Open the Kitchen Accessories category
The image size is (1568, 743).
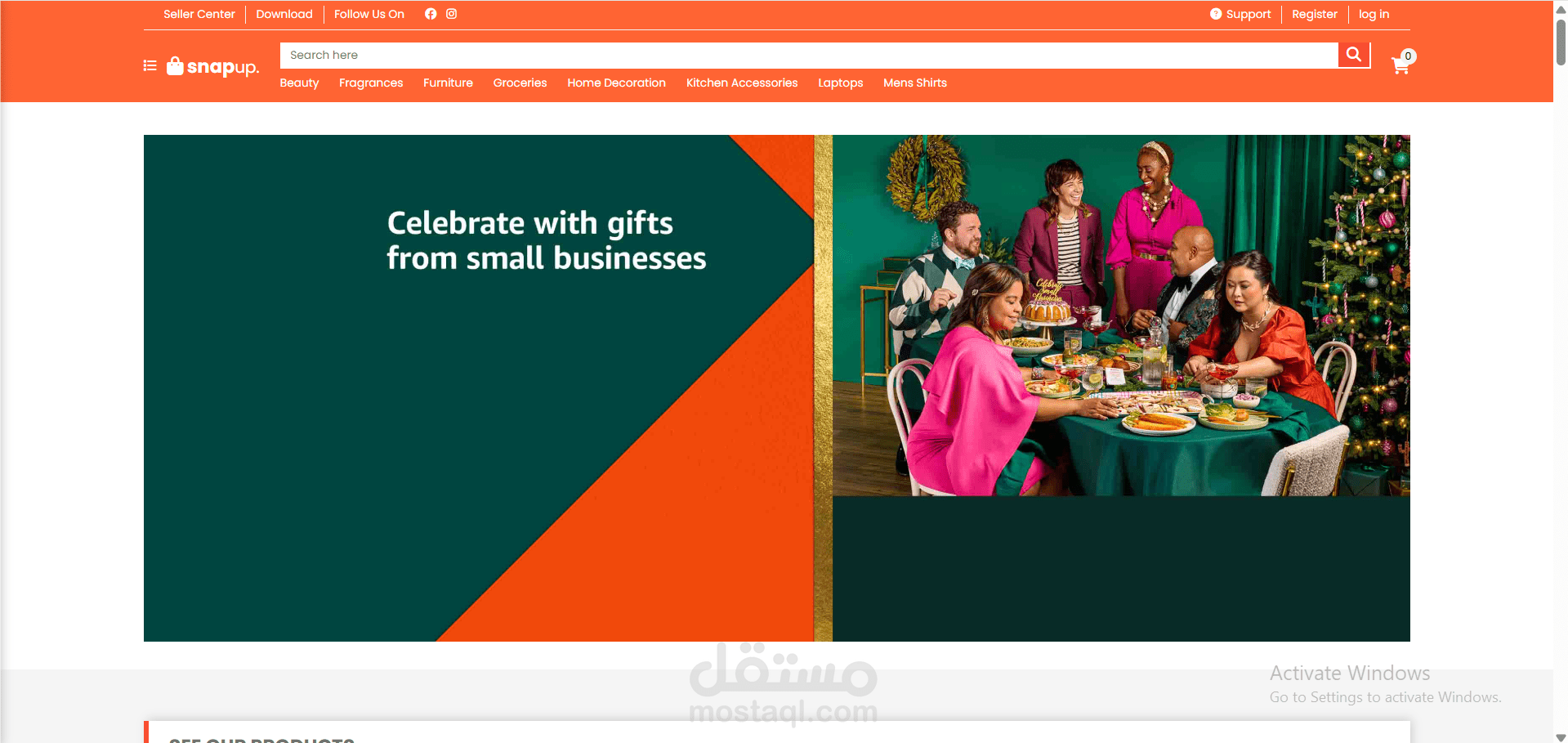pos(742,83)
